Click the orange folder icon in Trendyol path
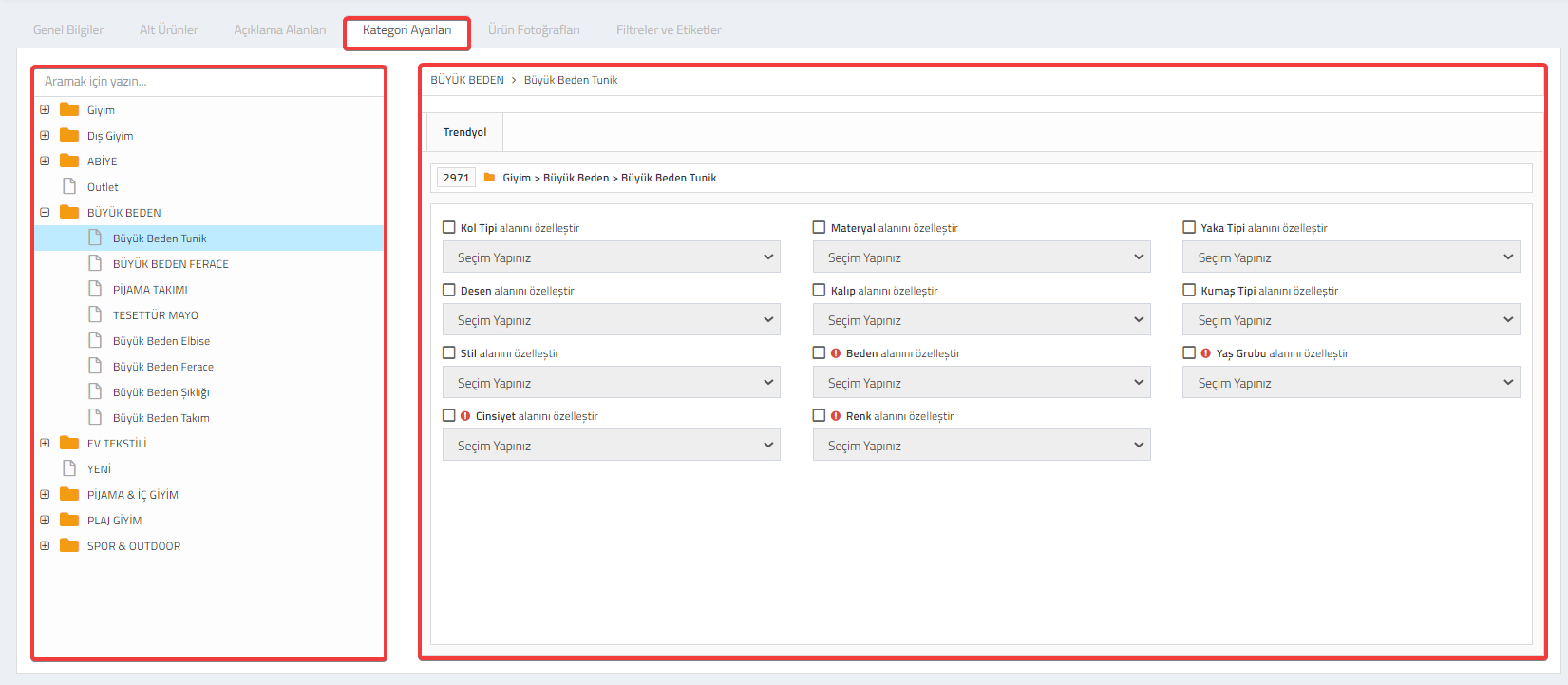 click(490, 178)
